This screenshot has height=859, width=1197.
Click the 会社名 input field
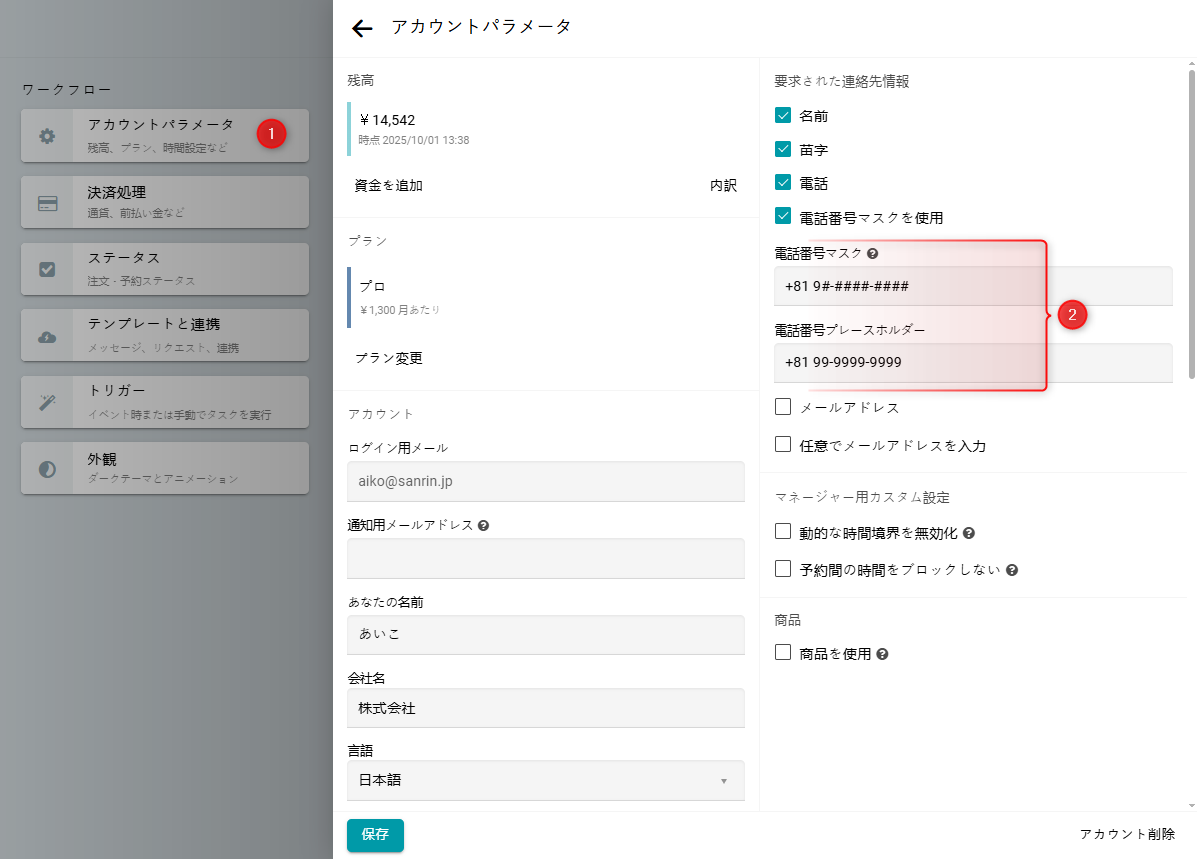[x=545, y=708]
